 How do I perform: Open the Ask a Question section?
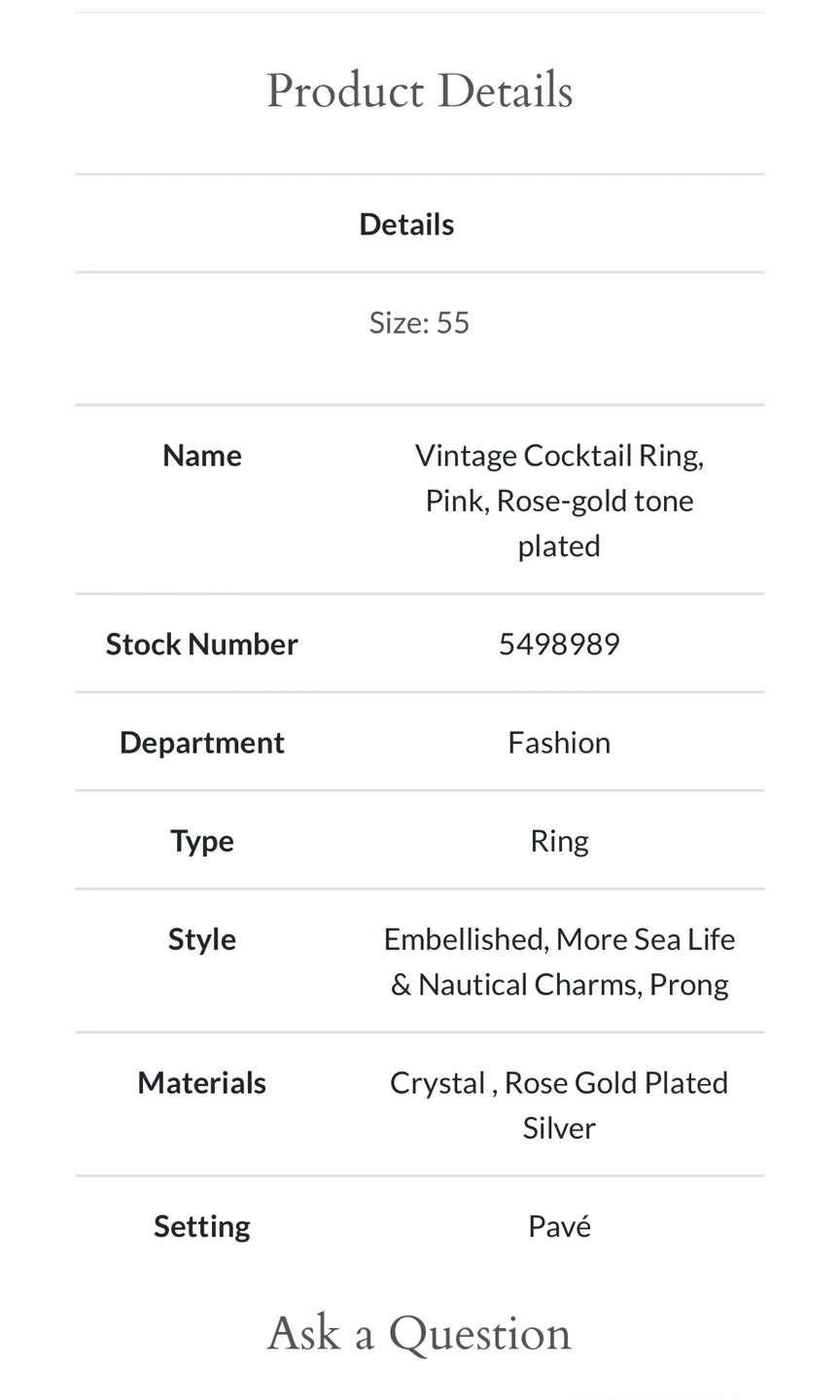point(419,1333)
